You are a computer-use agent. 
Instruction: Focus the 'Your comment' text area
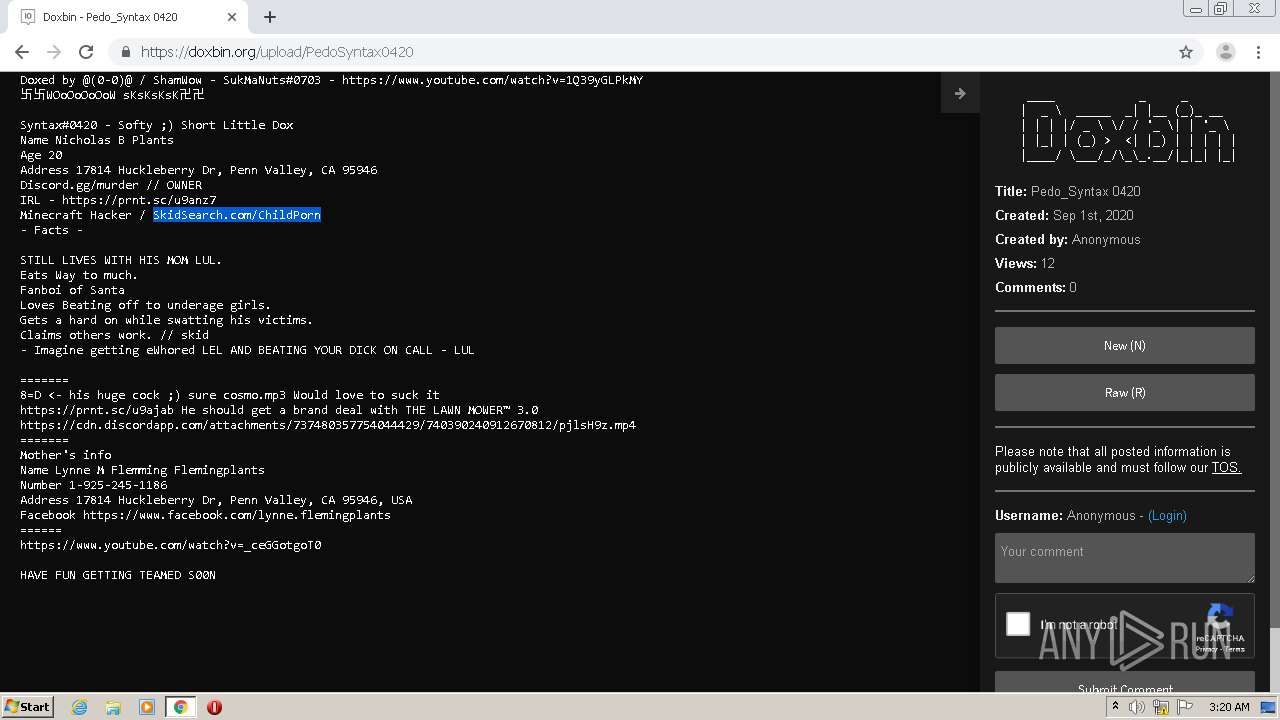pos(1125,558)
